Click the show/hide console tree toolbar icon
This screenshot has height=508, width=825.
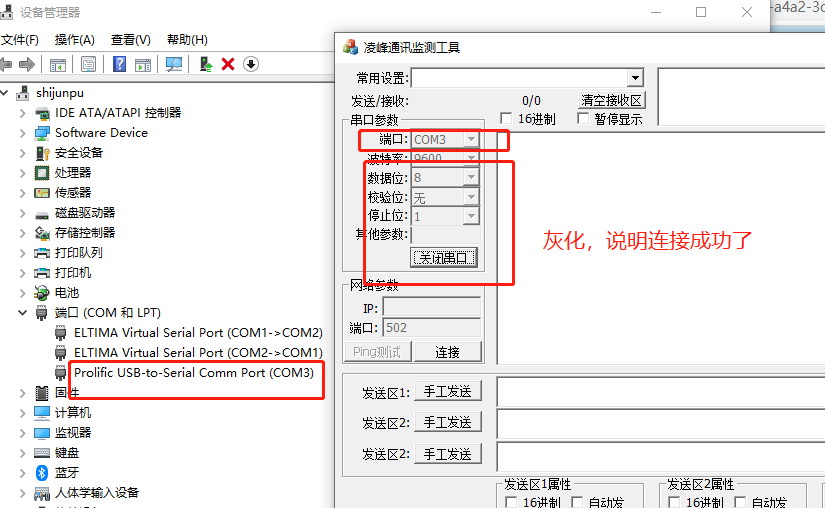(57, 65)
